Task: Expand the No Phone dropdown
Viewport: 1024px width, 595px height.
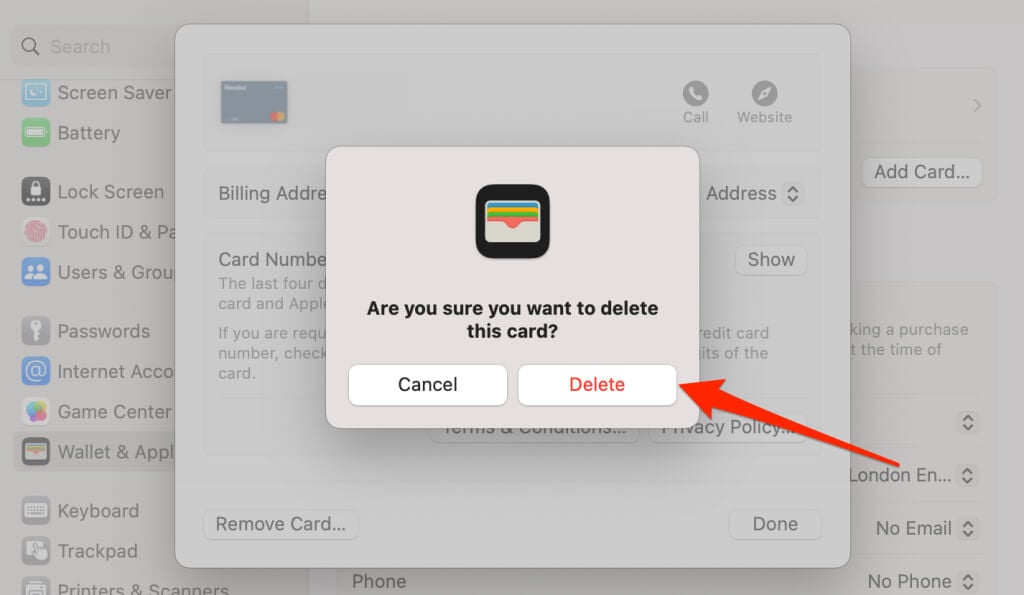Action: tap(968, 581)
